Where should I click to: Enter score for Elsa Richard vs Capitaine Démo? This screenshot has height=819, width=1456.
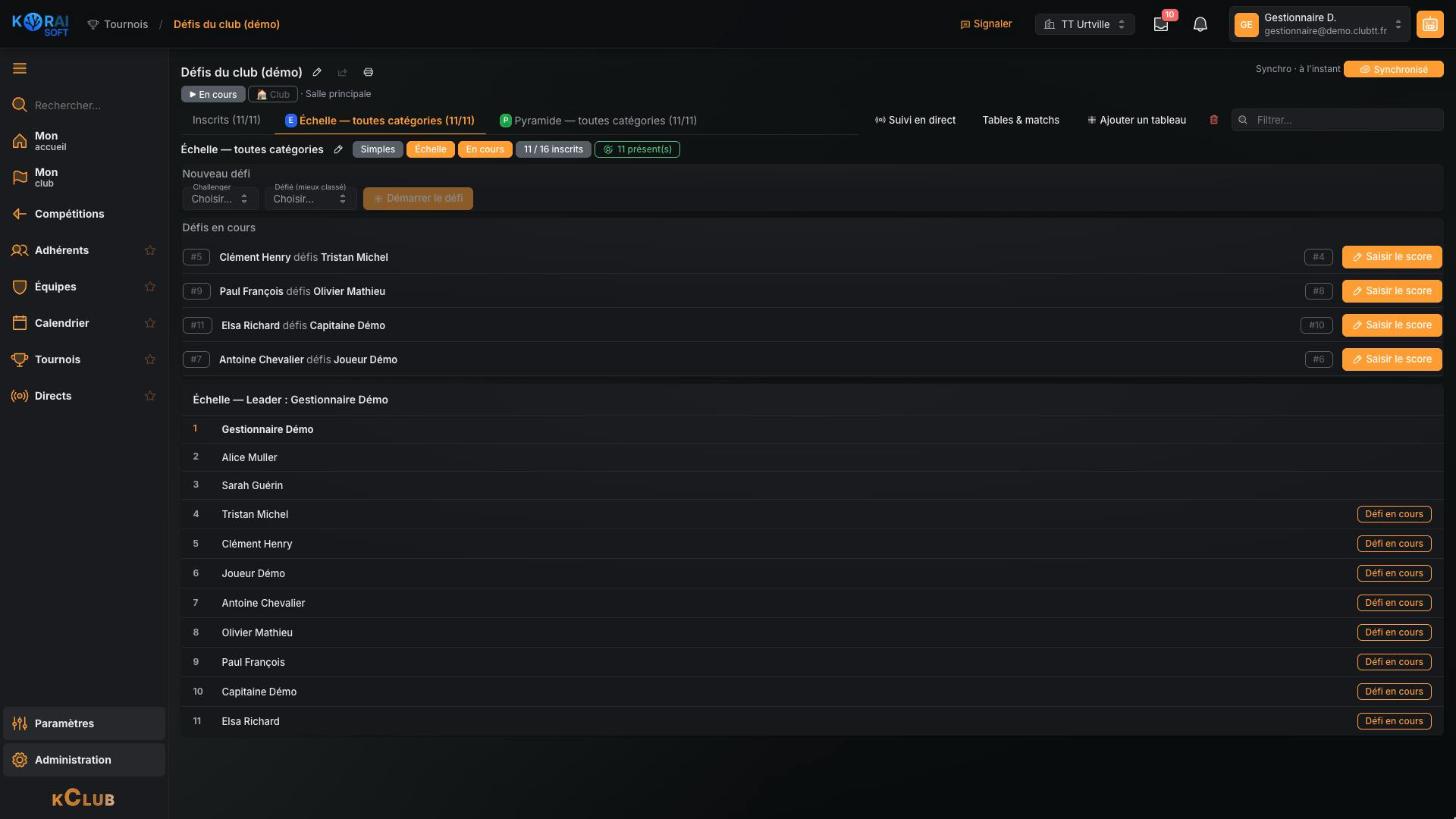(1391, 325)
